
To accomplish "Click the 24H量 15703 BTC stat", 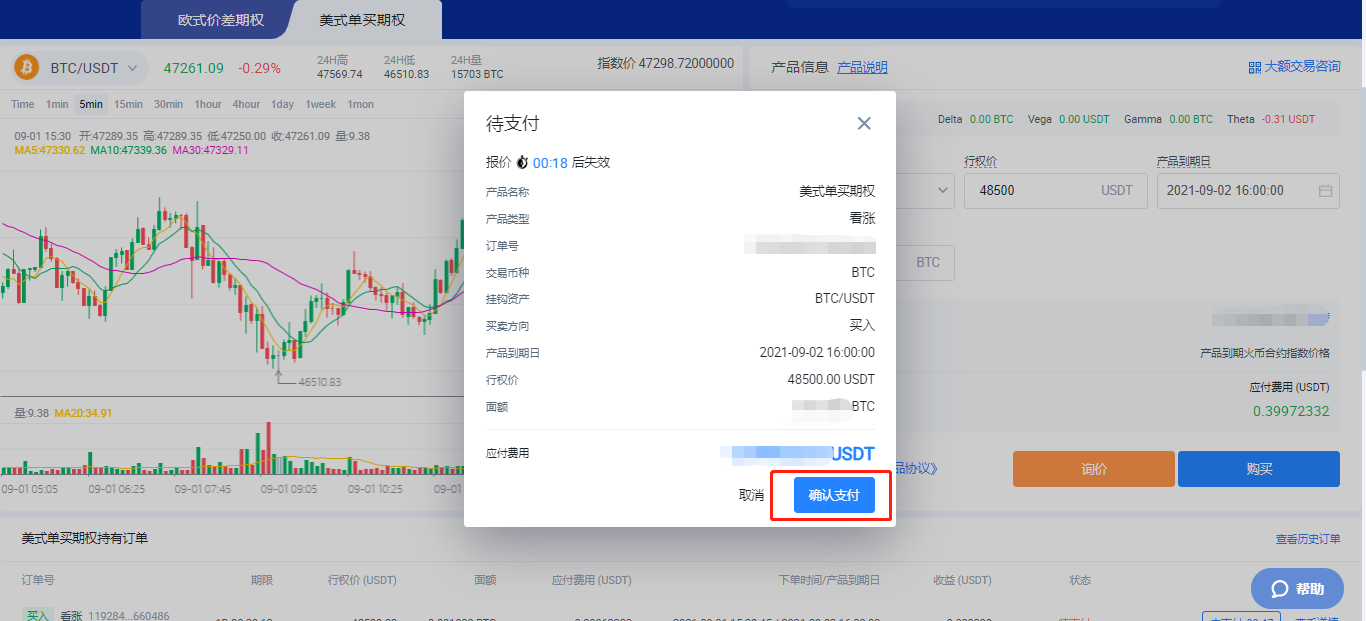I will coord(477,67).
